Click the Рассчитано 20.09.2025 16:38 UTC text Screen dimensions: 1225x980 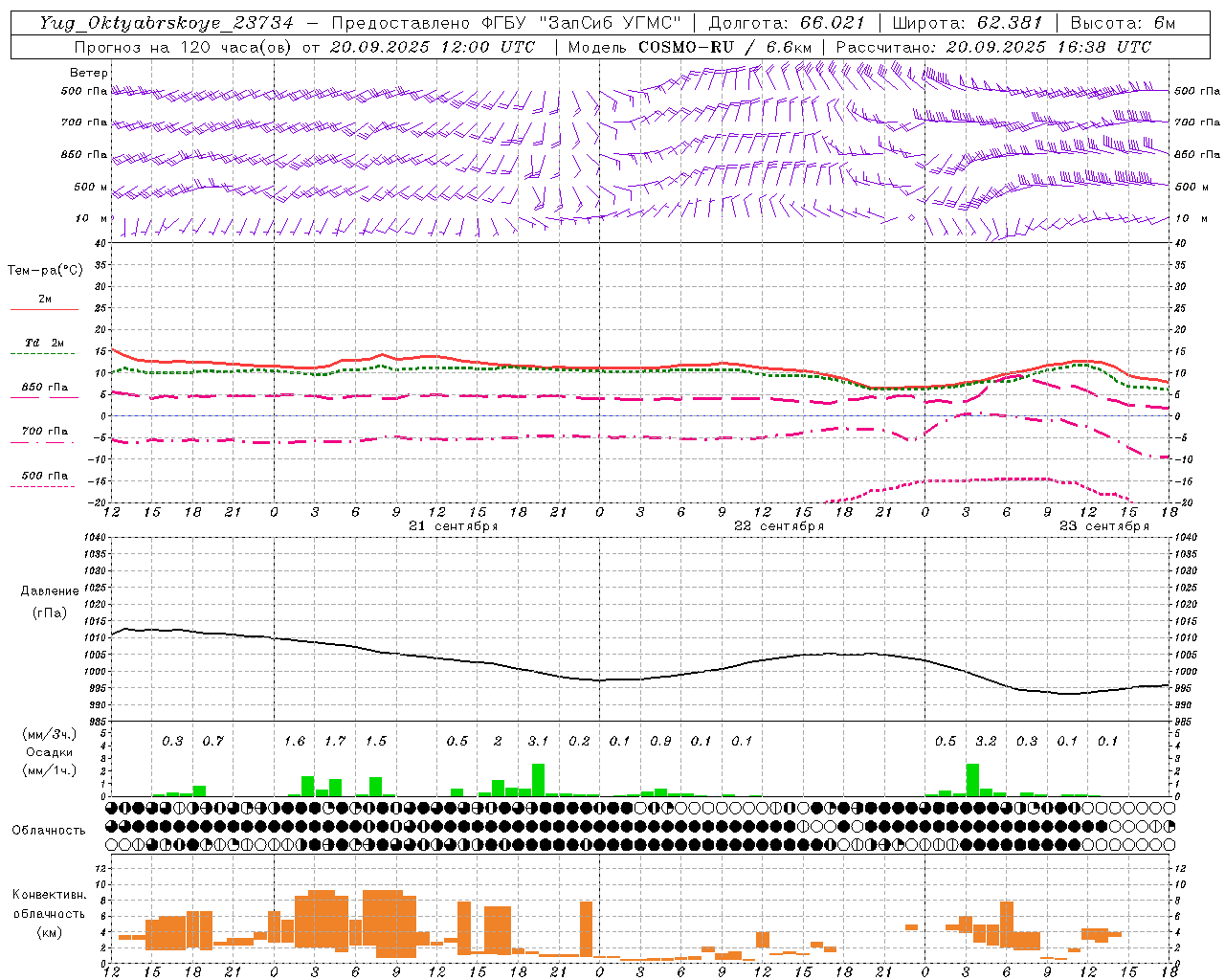click(993, 47)
